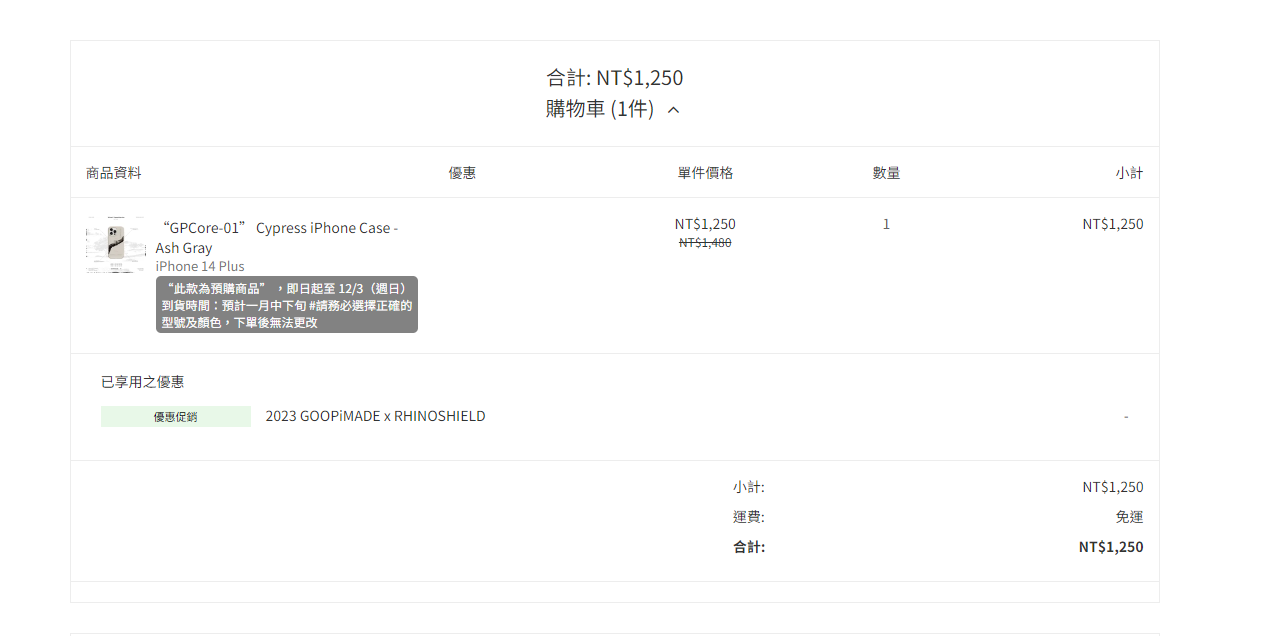Click the struck-through NT$1,480 original price
This screenshot has height=636, width=1265.
[x=705, y=243]
